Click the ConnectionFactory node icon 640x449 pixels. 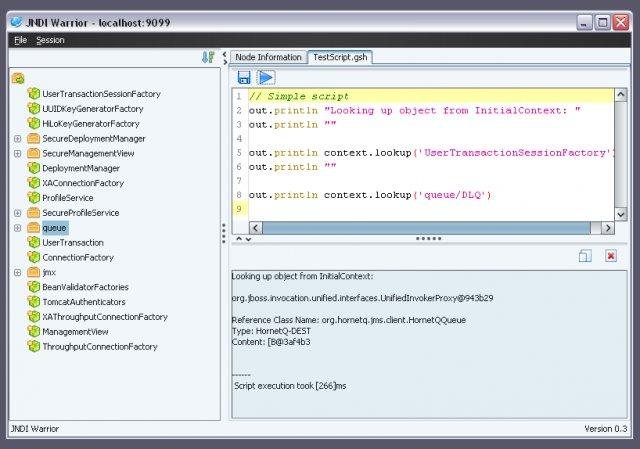pos(33,257)
